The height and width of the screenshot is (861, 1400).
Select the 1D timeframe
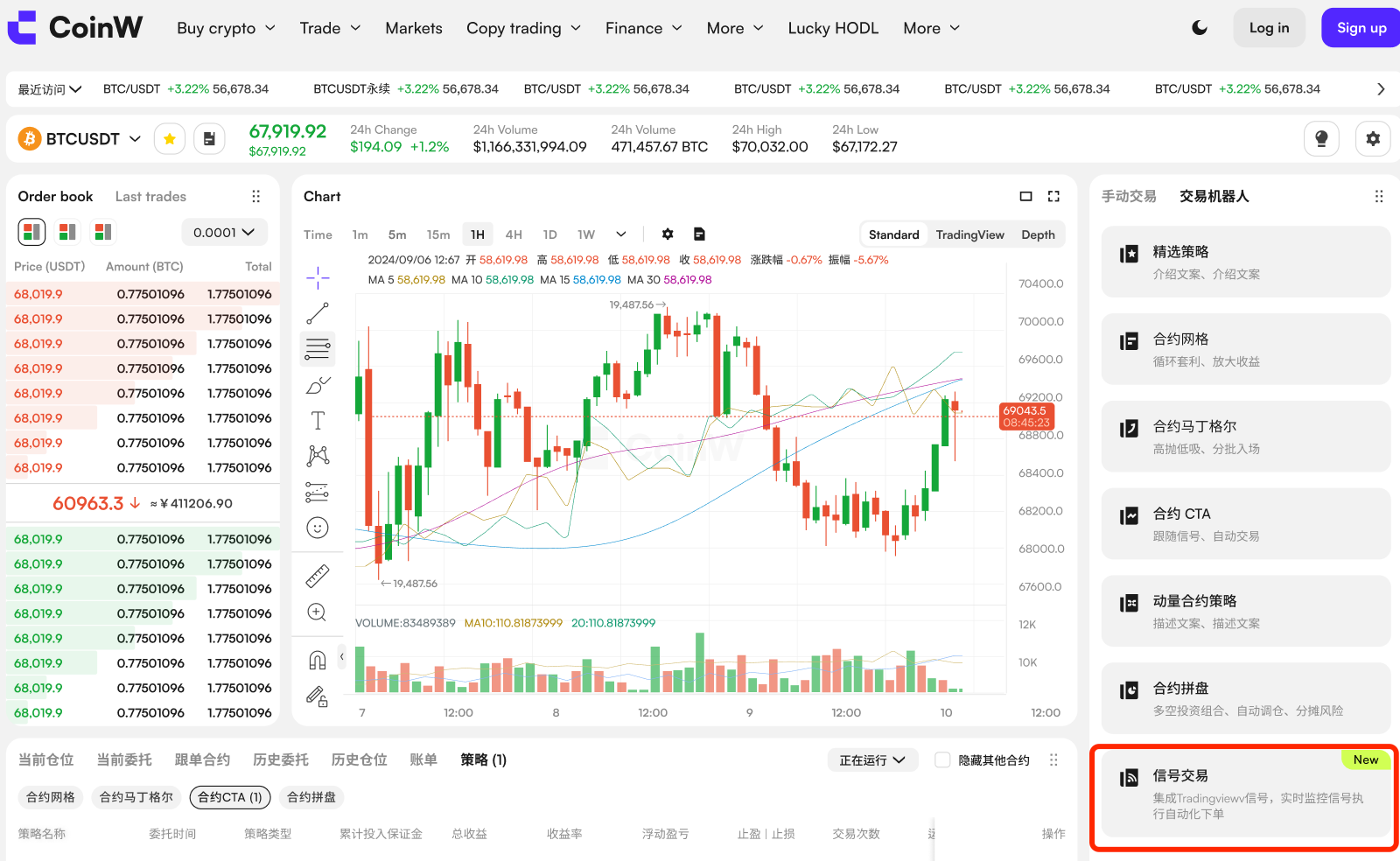[549, 234]
